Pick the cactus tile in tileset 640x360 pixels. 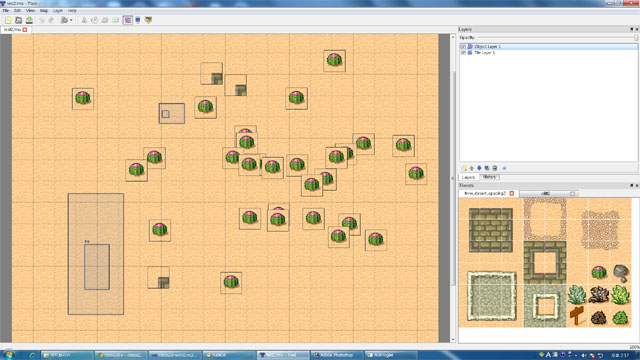tap(599, 272)
